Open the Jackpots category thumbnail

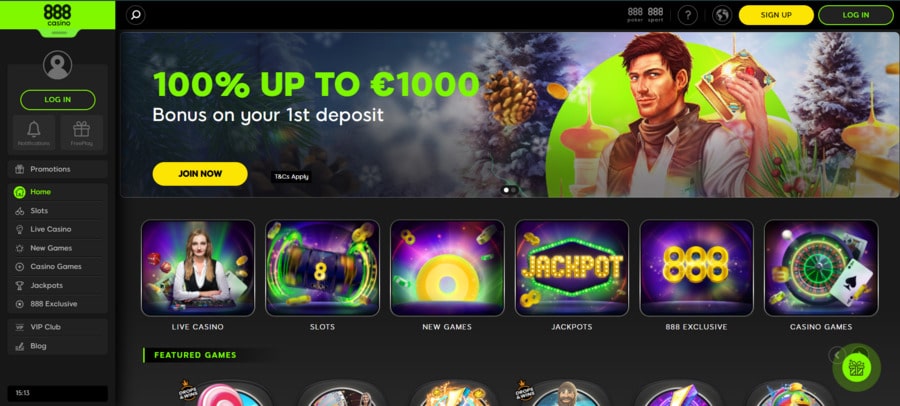tap(572, 268)
